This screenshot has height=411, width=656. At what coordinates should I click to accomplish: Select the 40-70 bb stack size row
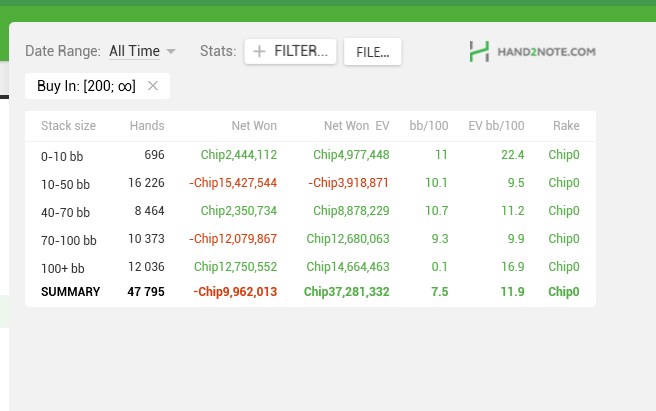[x=65, y=212]
